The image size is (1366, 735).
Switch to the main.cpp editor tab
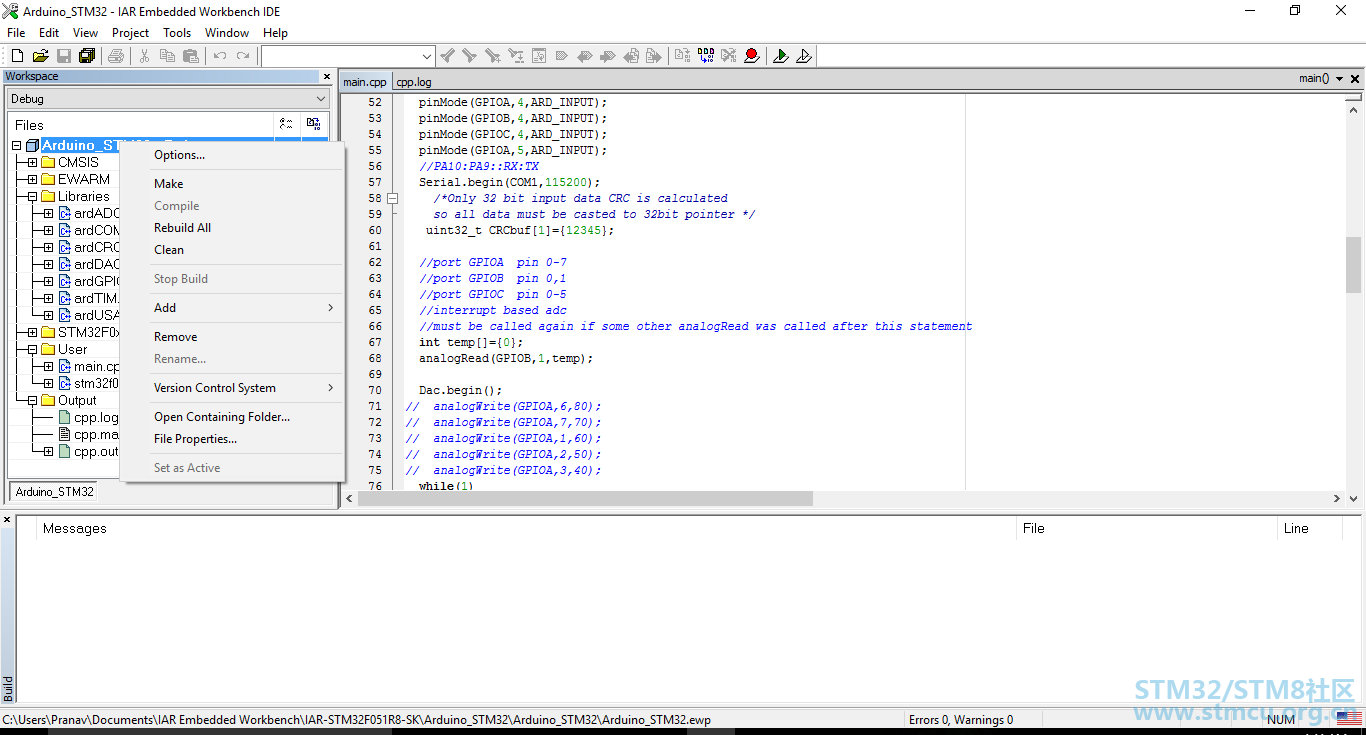(364, 82)
